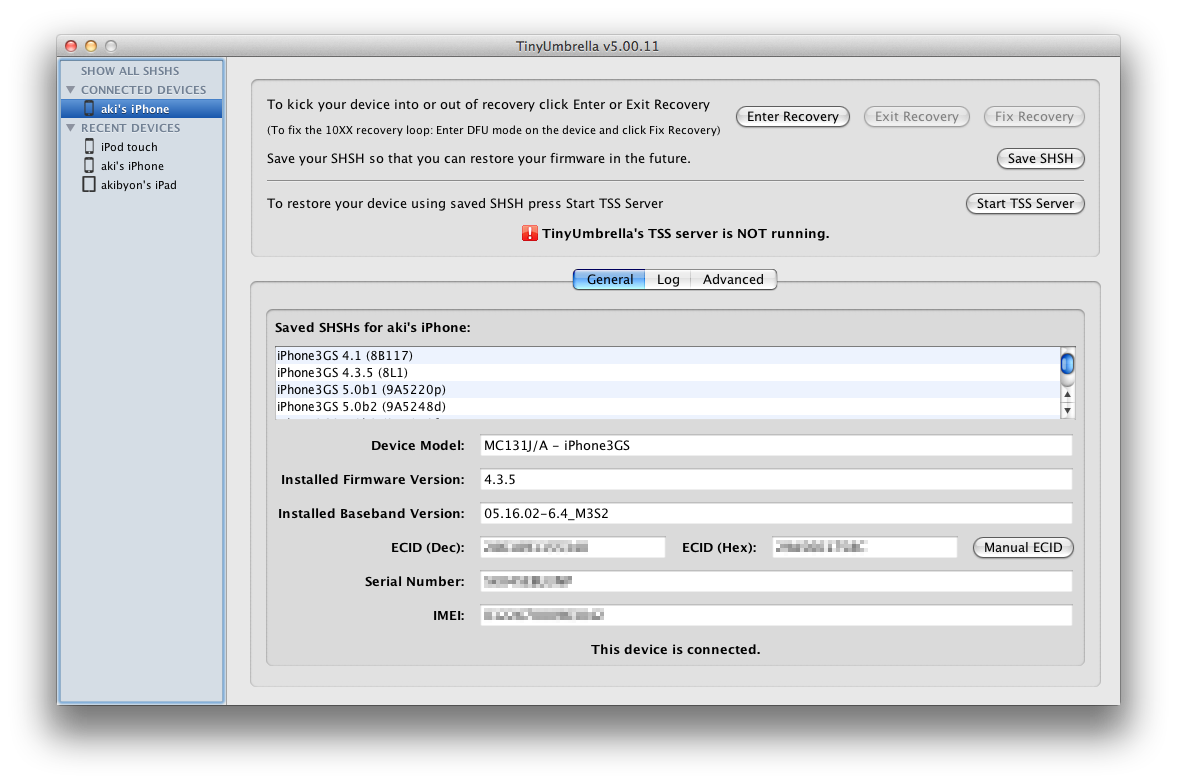Image resolution: width=1177 pixels, height=784 pixels.
Task: Click the iPad icon beside akibyon's iPad
Action: point(89,184)
